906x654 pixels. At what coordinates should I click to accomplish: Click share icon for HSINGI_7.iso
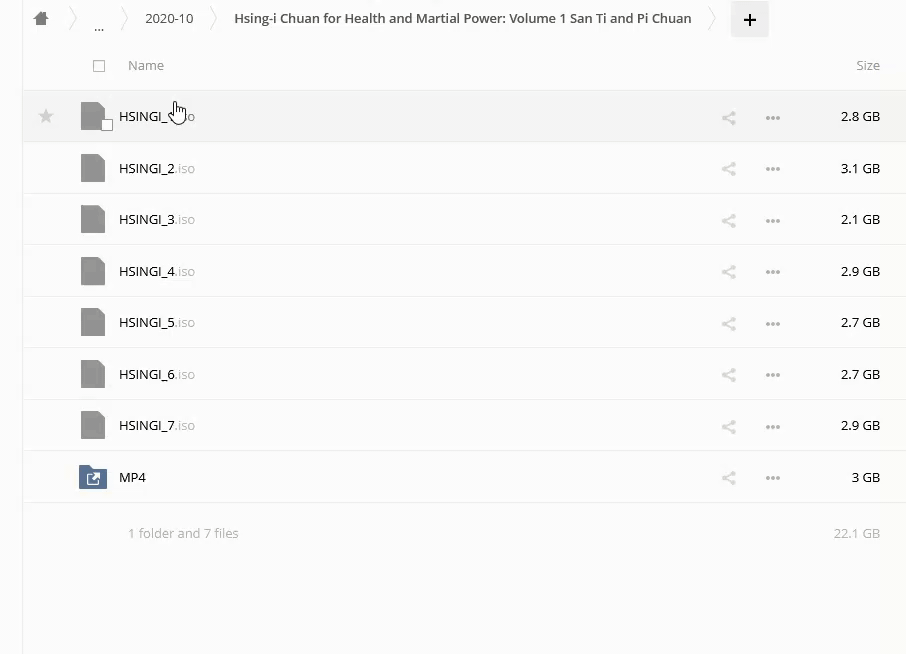pos(728,427)
